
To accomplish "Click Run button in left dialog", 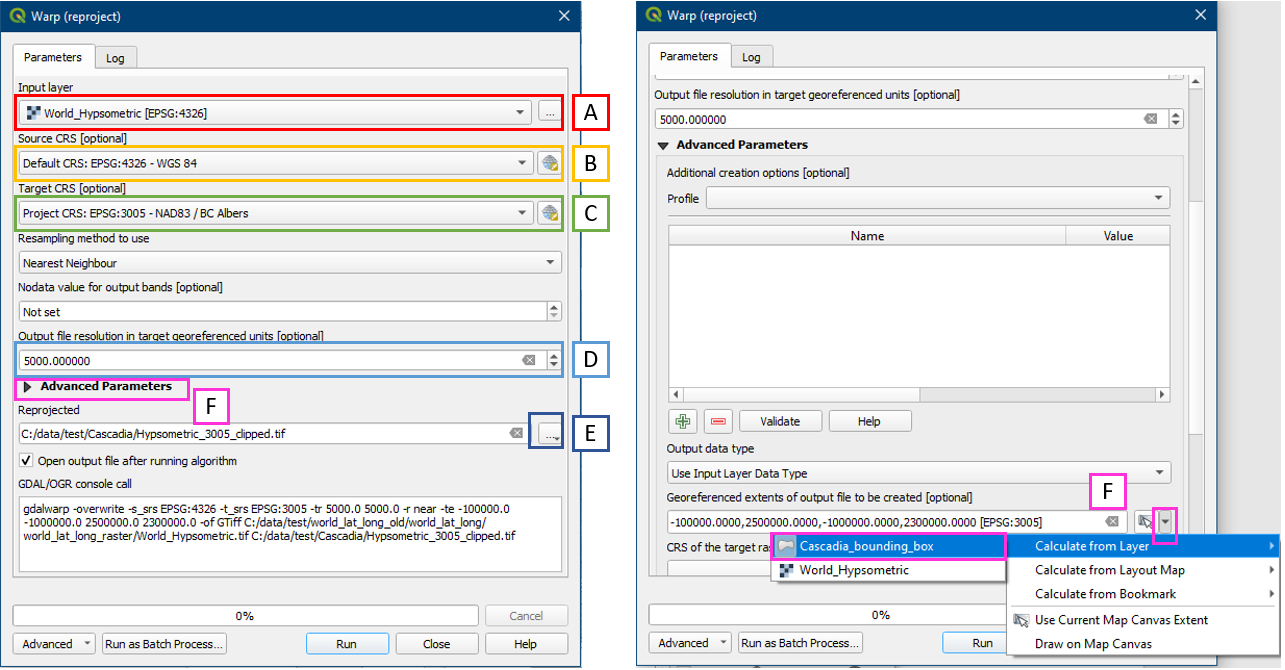I will [x=346, y=644].
